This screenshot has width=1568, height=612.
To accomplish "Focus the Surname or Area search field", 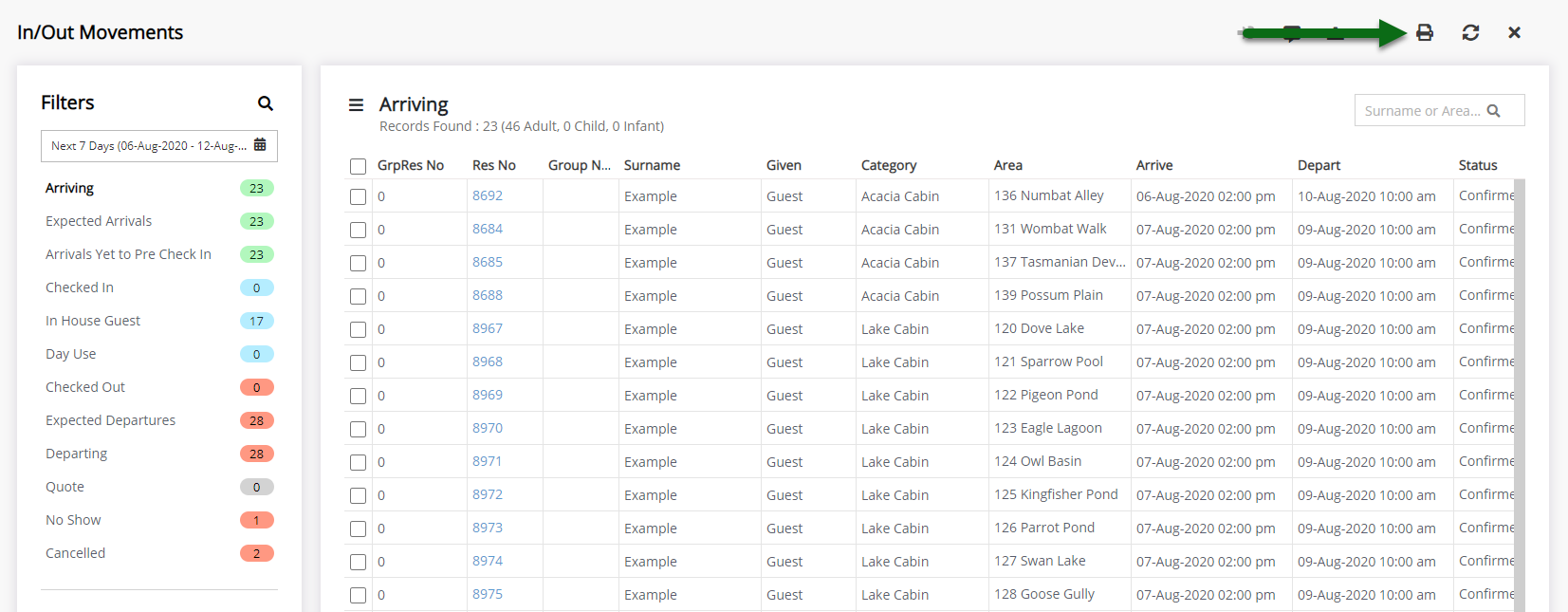I will [1440, 110].
